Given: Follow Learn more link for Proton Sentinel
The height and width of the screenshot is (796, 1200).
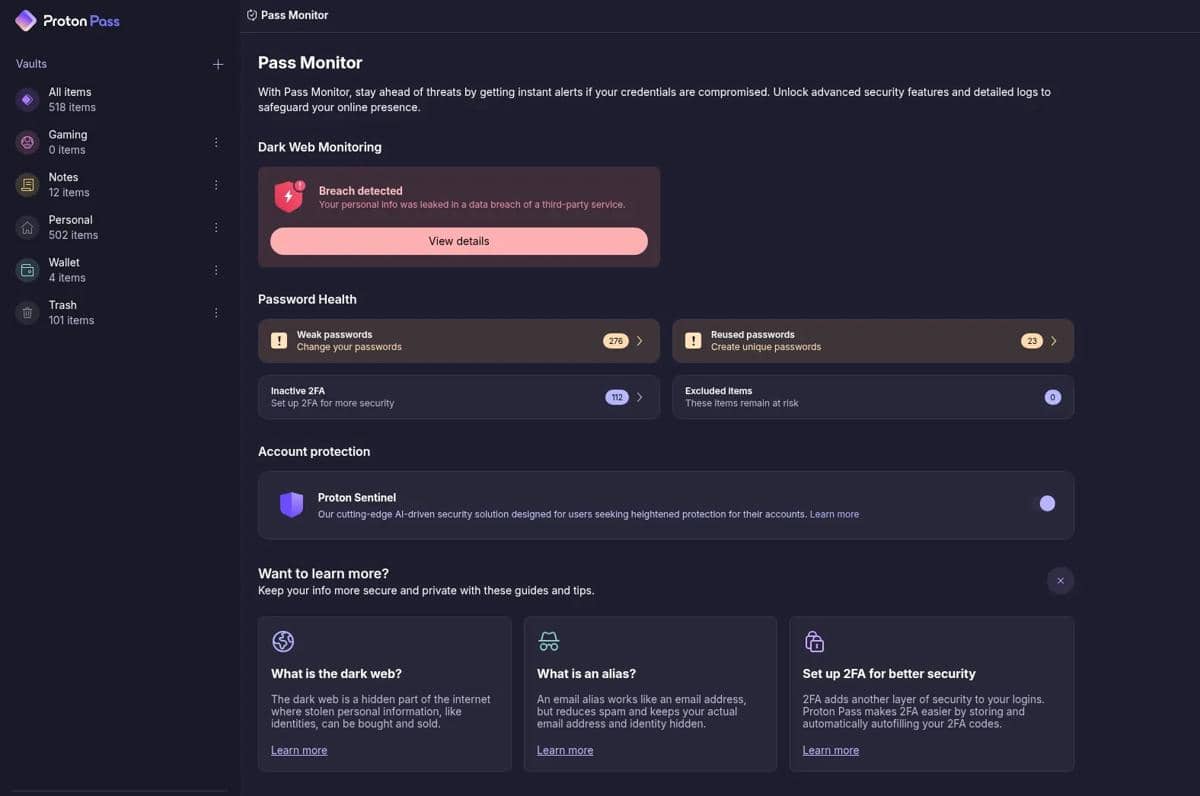Looking at the screenshot, I should (834, 514).
